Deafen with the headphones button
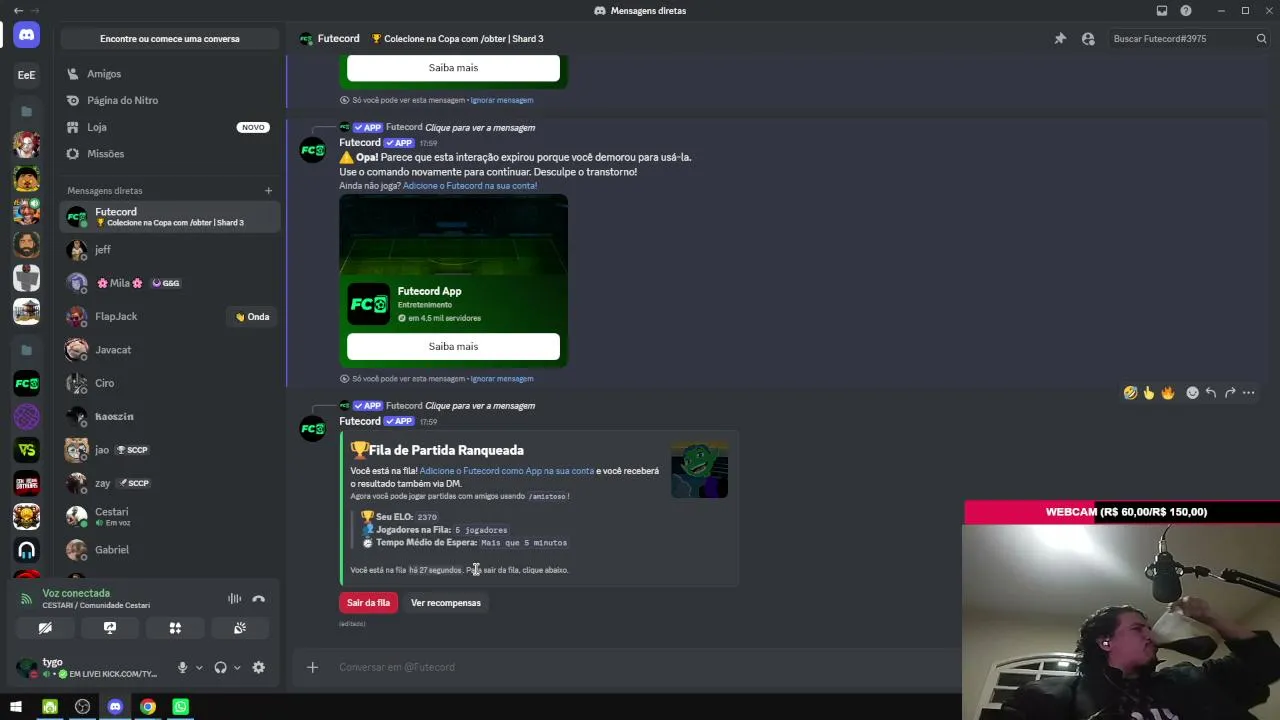 pyautogui.click(x=220, y=668)
